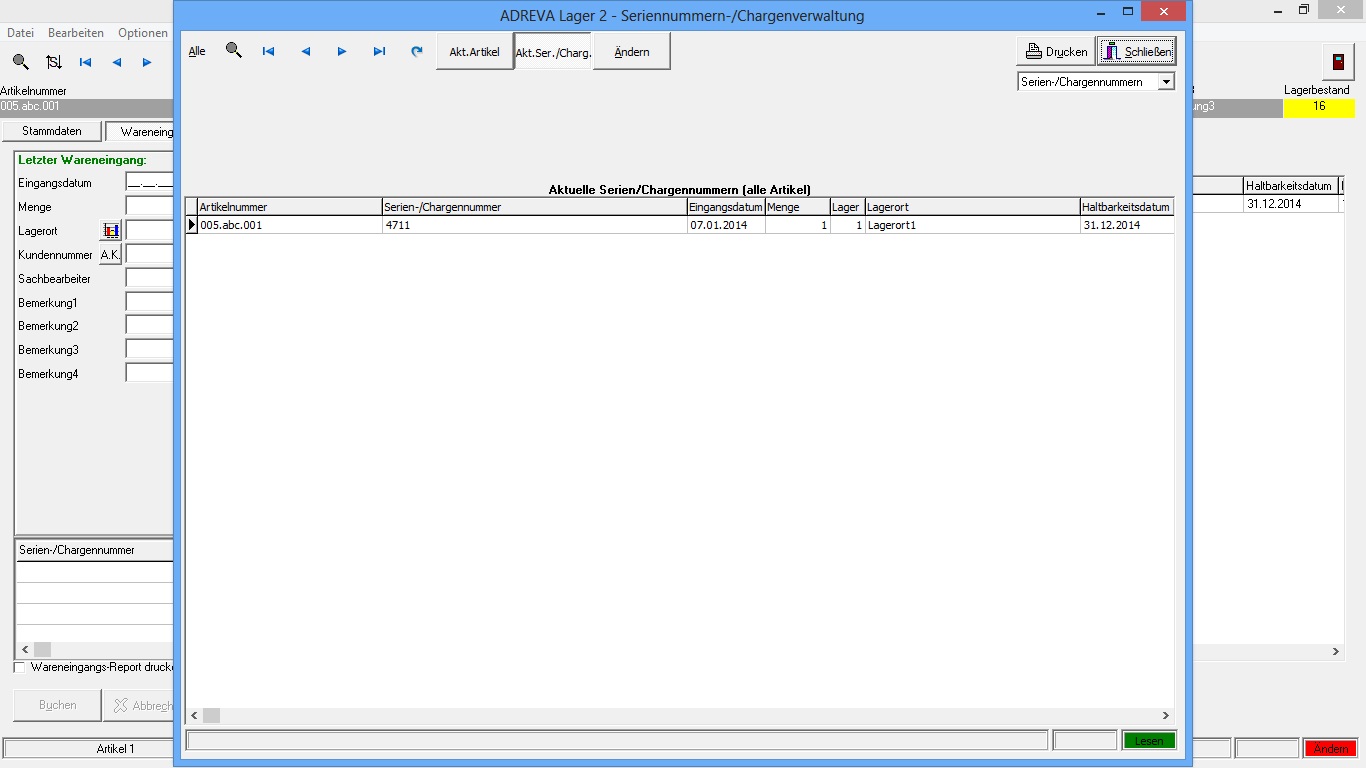The height and width of the screenshot is (768, 1366).
Task: Open Bearbeiten menu in main window
Action: pos(76,33)
